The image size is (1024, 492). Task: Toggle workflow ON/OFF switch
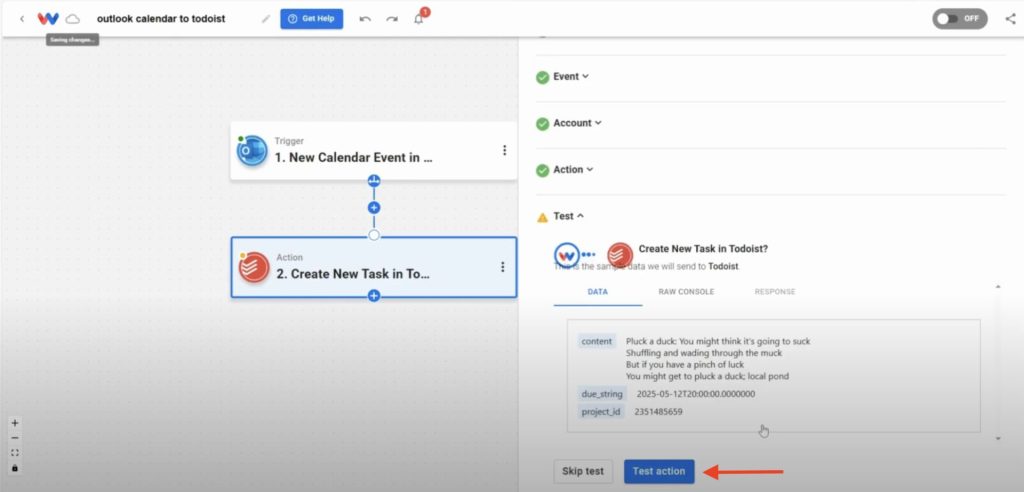coord(959,18)
